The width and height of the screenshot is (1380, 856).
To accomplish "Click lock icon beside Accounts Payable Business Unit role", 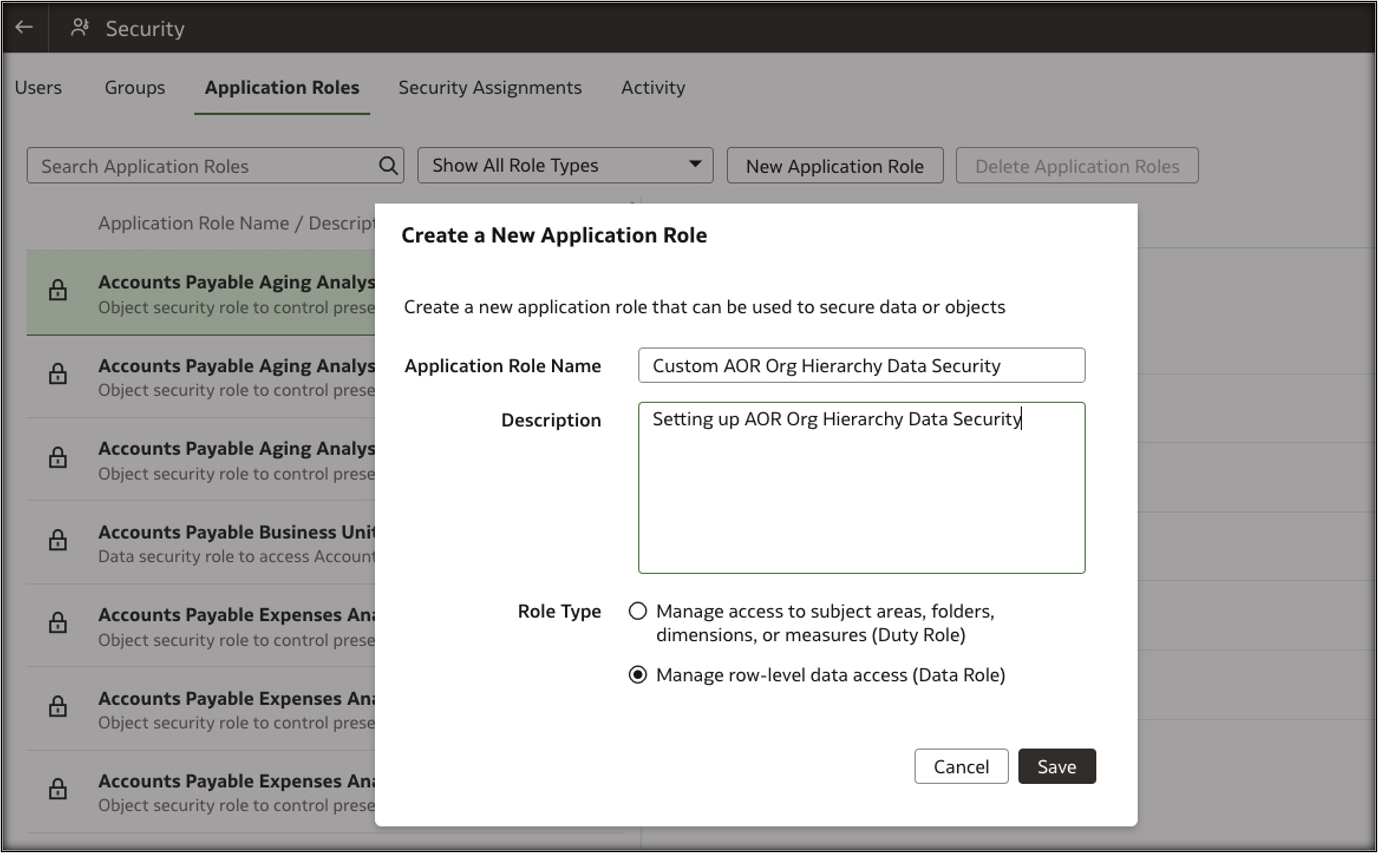I will (x=58, y=541).
